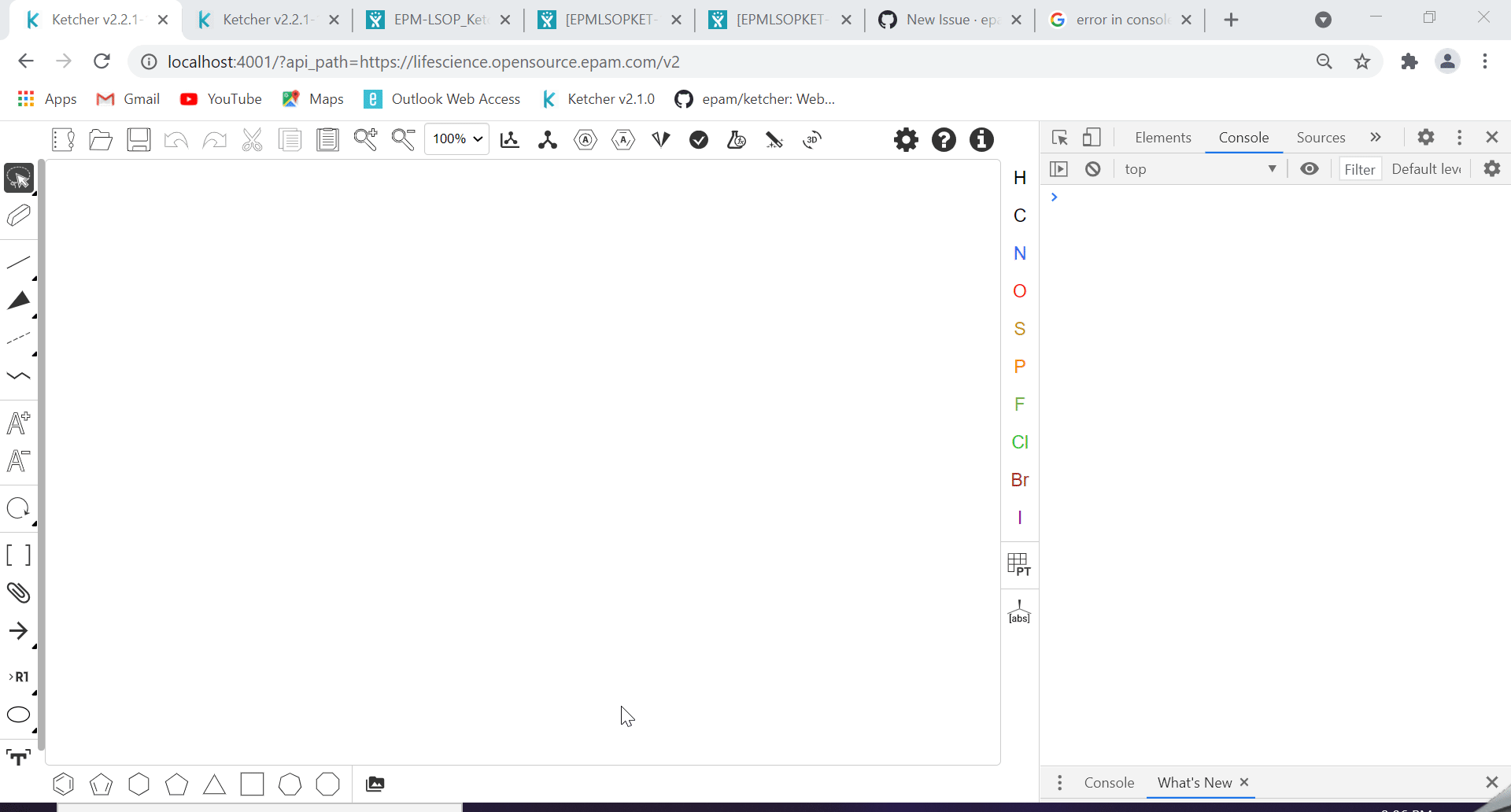Screen dimensions: 1511x812
Task: Zoom in the canvas
Action: point(365,140)
